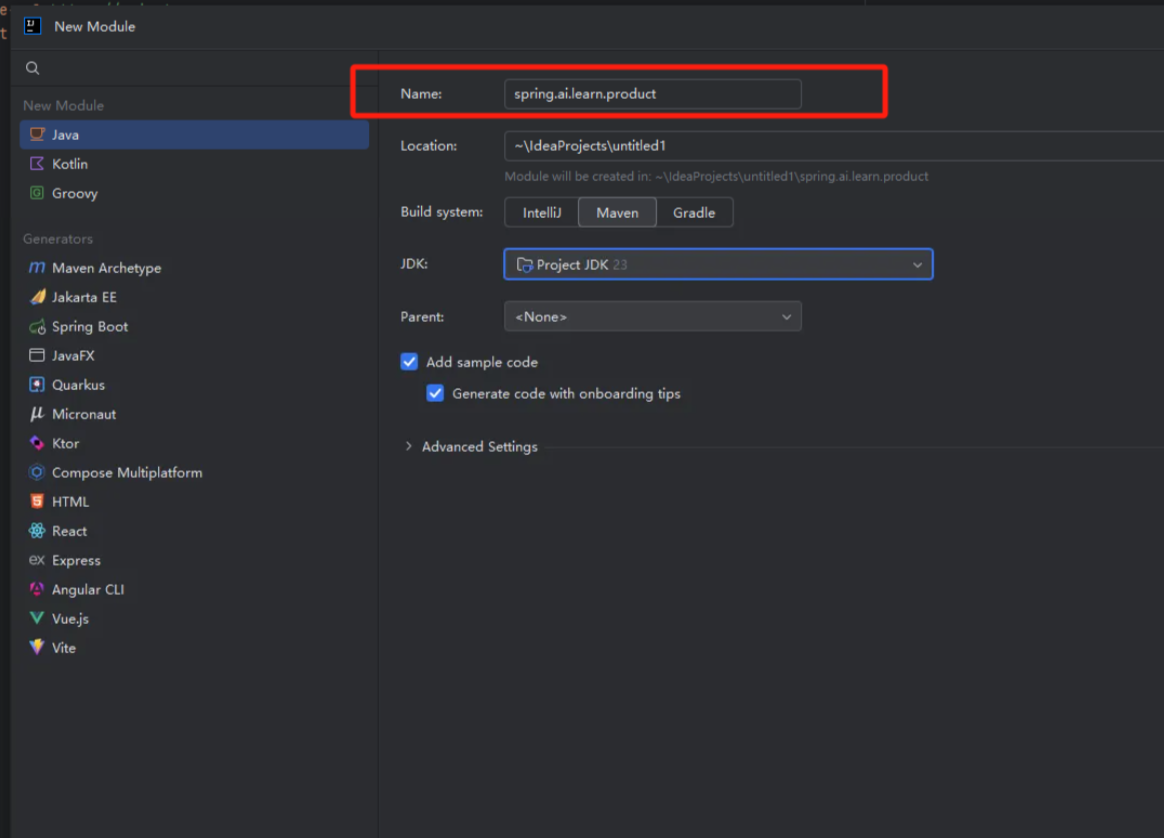Choose the Groovy module type
1164x838 pixels.
click(194, 193)
